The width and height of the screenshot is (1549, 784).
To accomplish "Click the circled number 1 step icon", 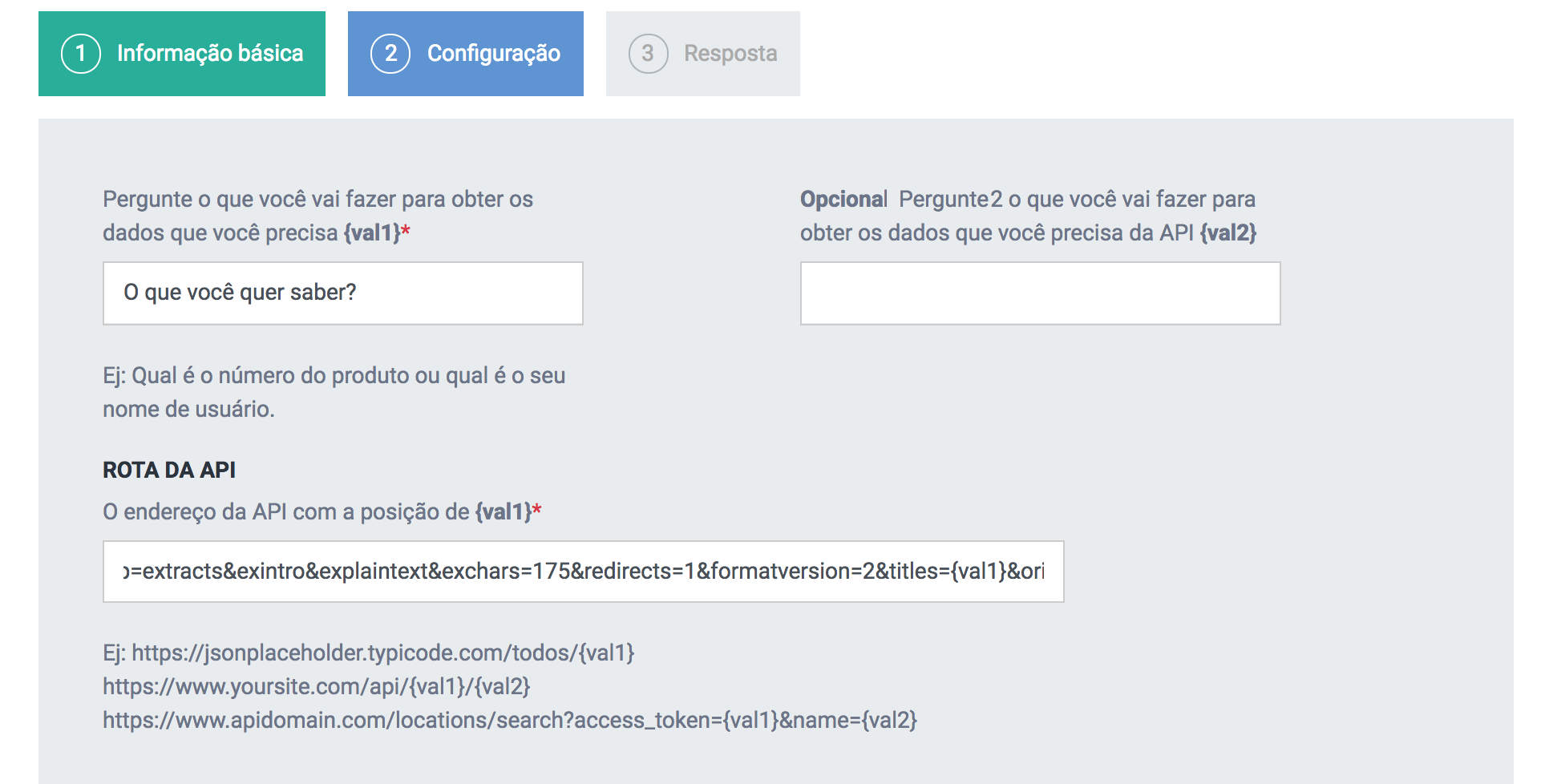I will tap(81, 54).
